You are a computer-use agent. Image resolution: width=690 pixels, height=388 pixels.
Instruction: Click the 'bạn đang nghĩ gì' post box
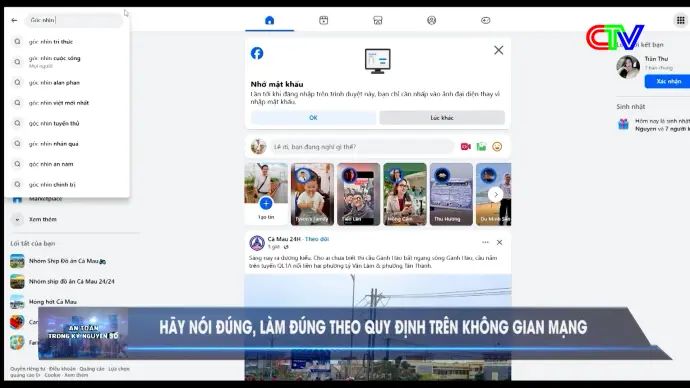point(362,146)
